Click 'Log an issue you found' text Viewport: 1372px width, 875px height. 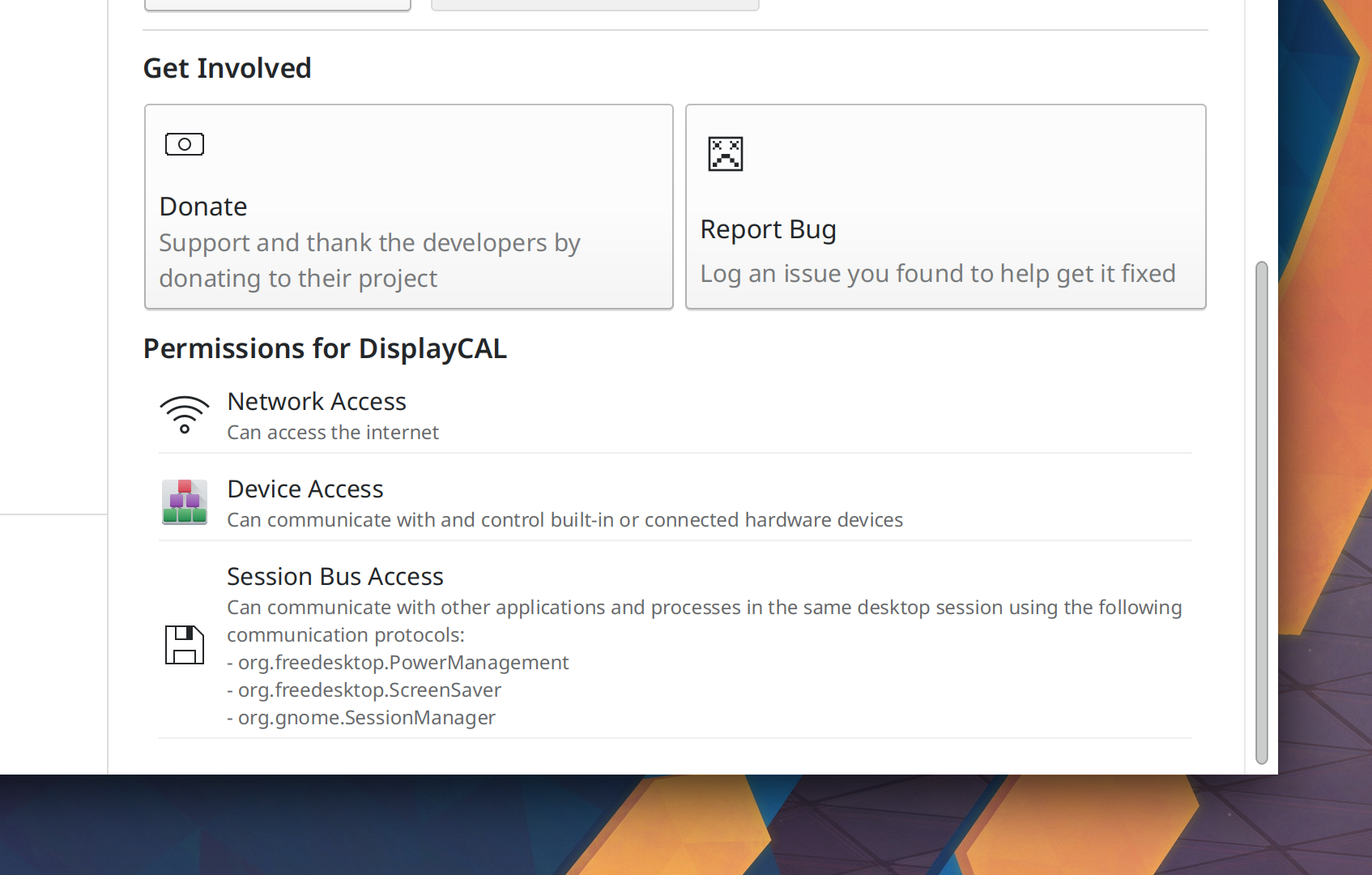(x=937, y=274)
